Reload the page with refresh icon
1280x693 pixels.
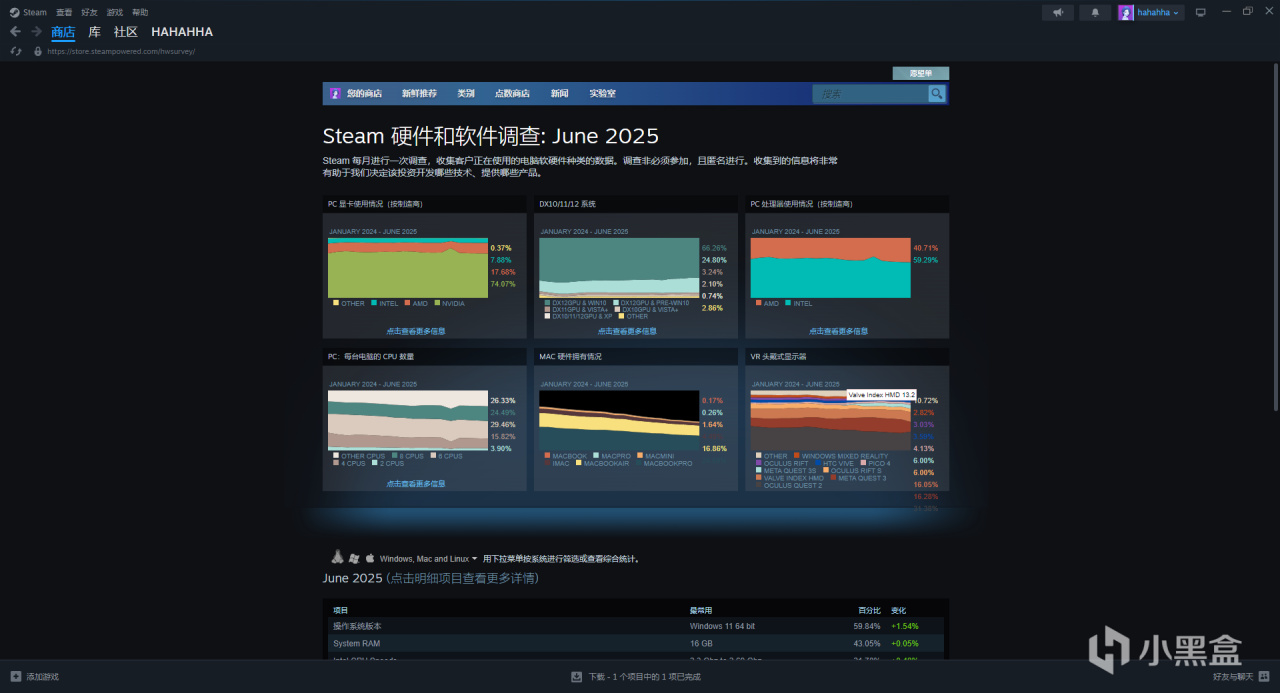[16, 51]
